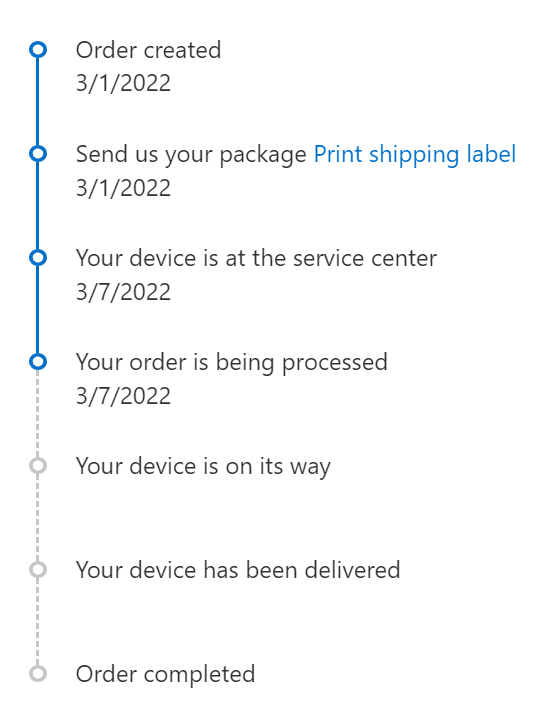
Task: Click the Order completed label
Action: [x=166, y=675]
